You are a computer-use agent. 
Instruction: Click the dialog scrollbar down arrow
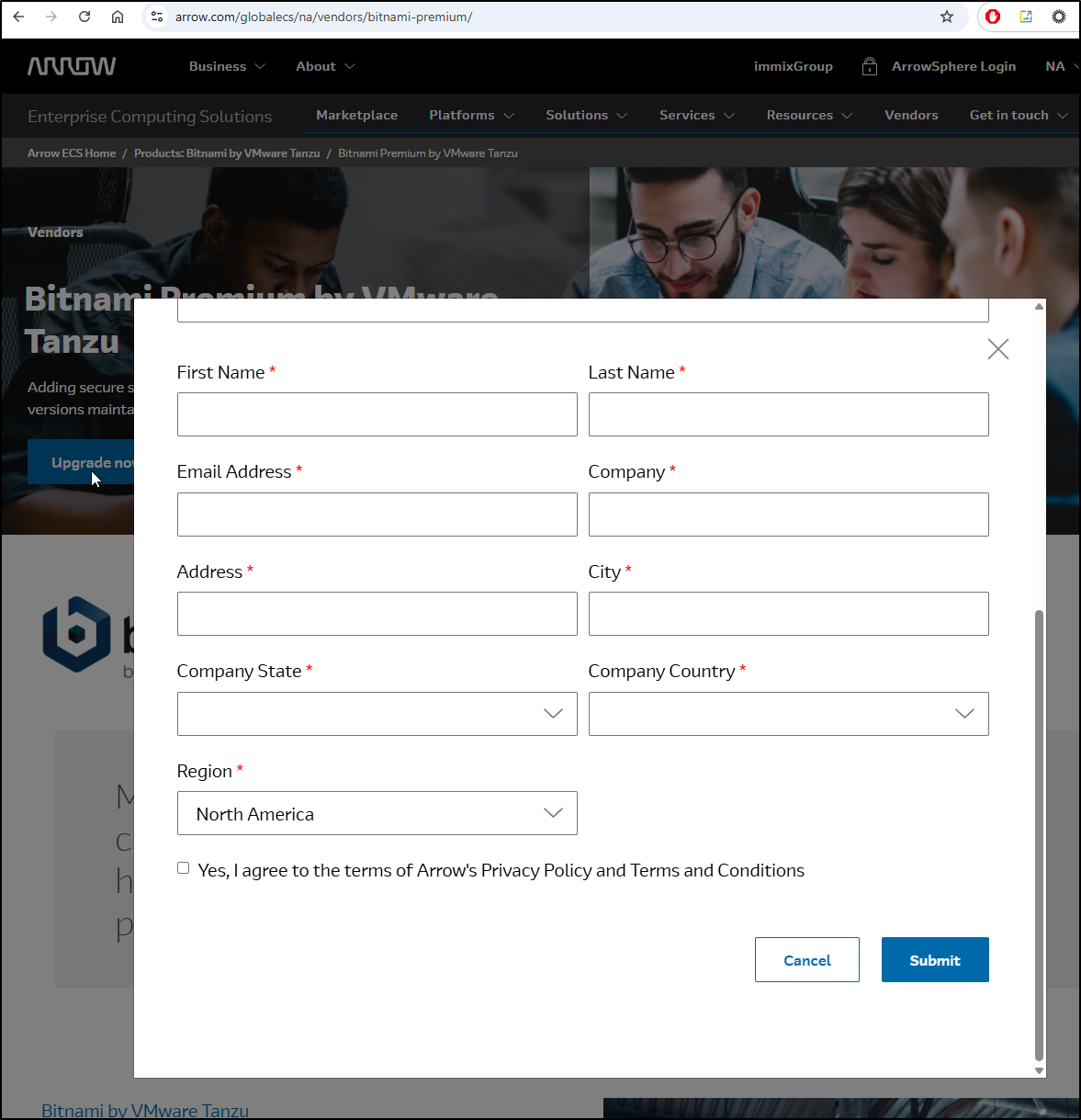1040,1070
